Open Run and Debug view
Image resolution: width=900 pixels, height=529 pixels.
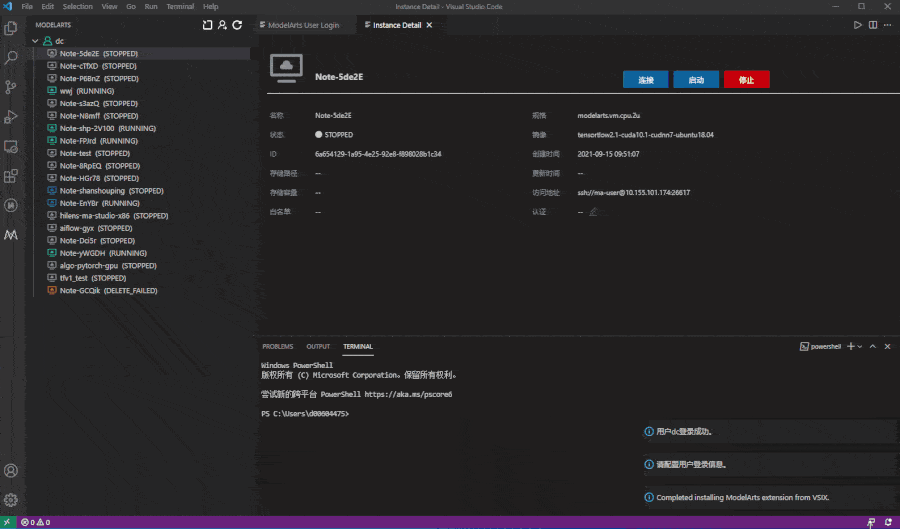[11, 117]
